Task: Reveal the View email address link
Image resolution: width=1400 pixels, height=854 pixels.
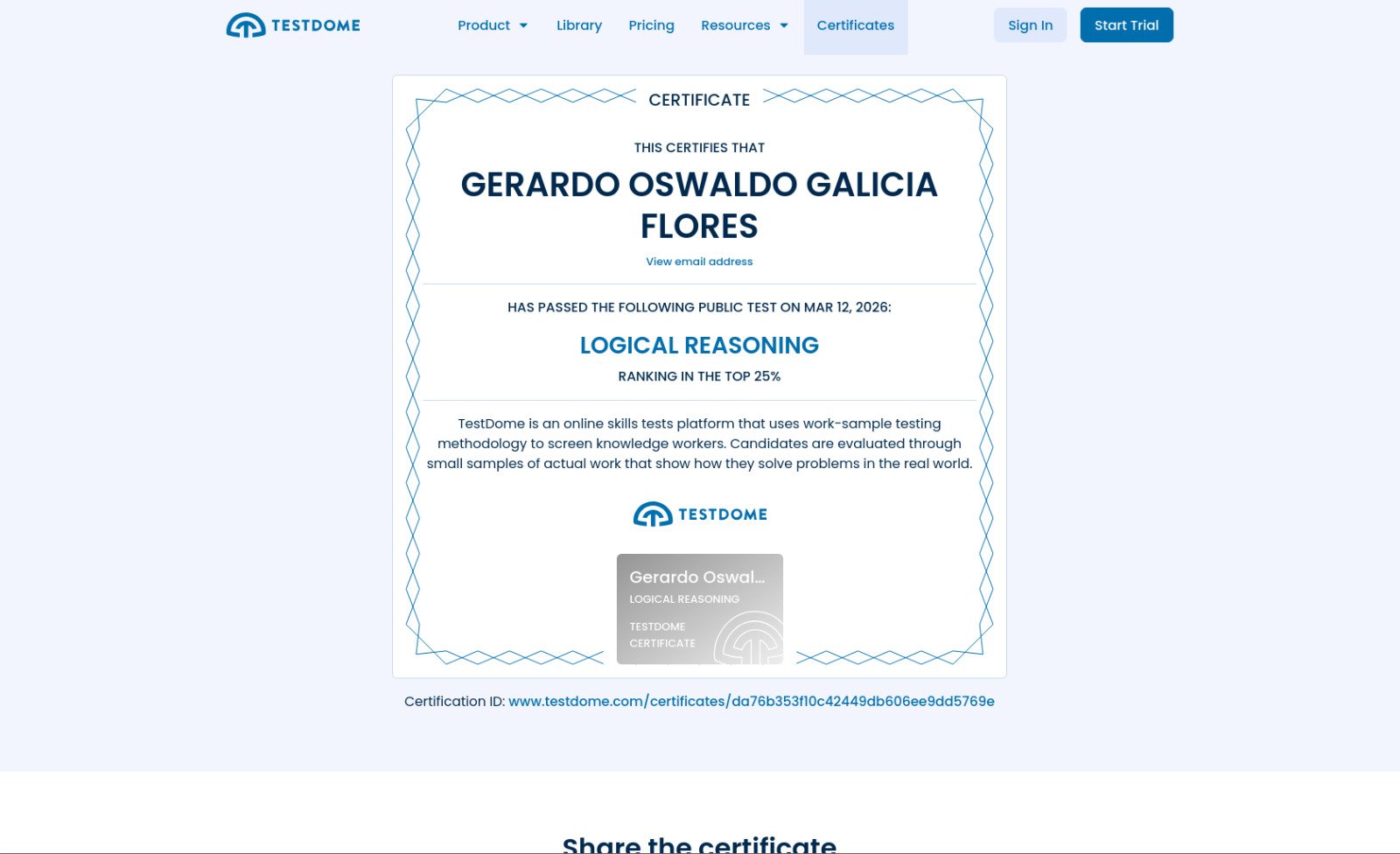Action: click(x=699, y=262)
